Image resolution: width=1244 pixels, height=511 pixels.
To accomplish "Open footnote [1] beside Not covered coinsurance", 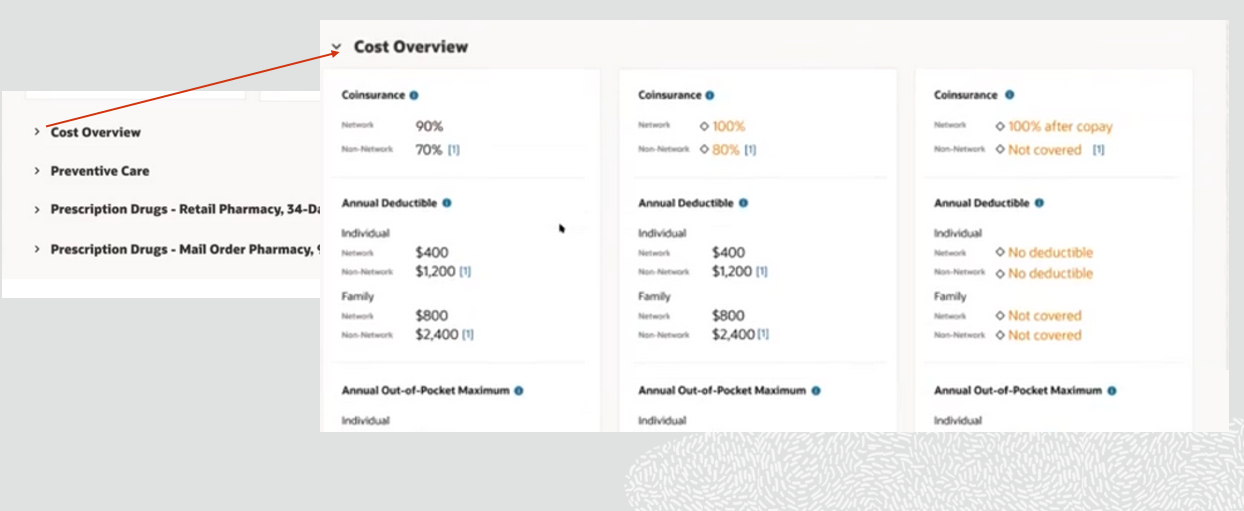I will (1098, 150).
